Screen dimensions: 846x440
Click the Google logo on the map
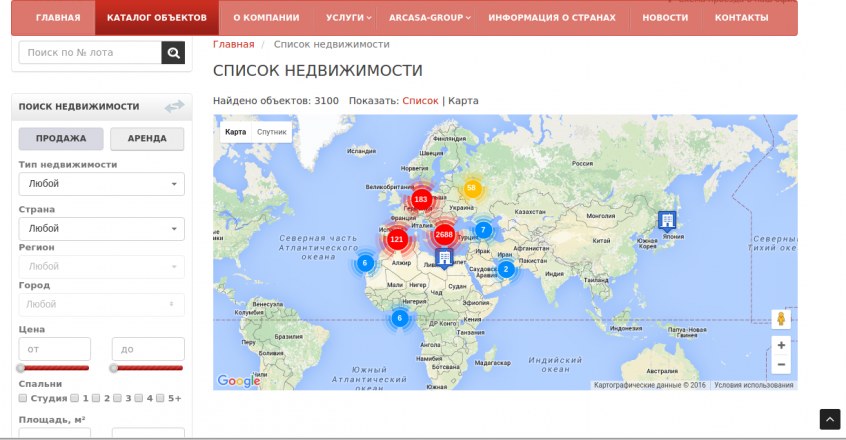click(238, 381)
